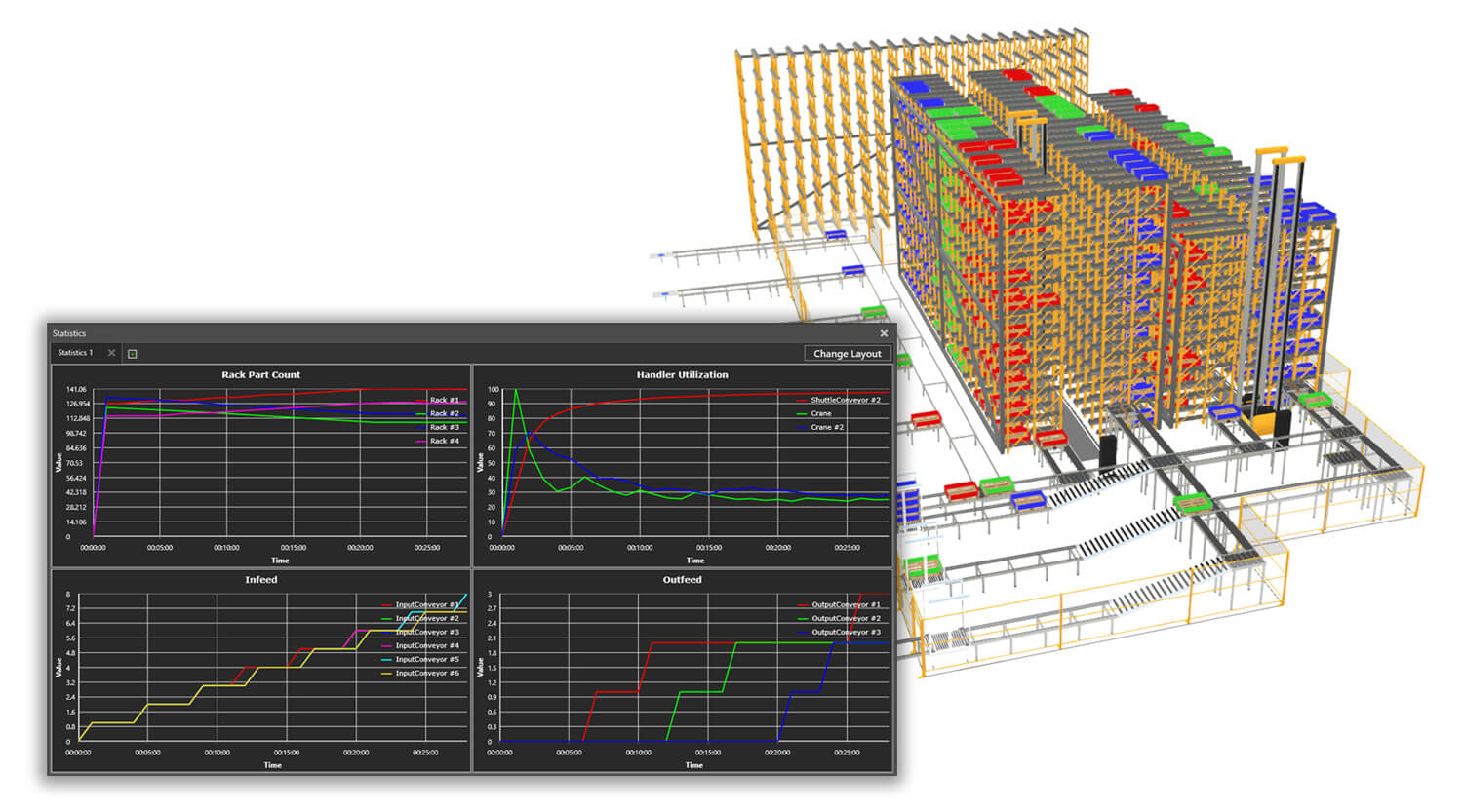Click the InputConveyor #6 legend entry
The width and height of the screenshot is (1463, 812).
click(420, 673)
